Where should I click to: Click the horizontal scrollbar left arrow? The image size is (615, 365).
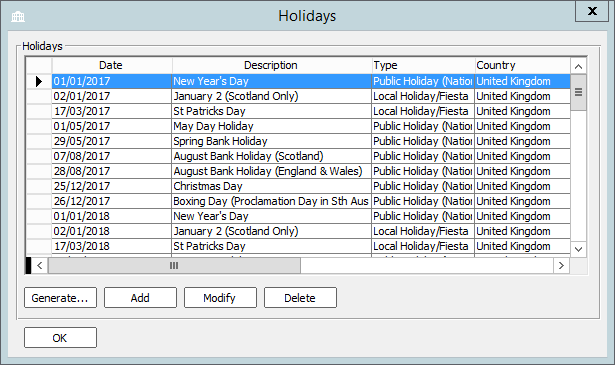[x=40, y=265]
